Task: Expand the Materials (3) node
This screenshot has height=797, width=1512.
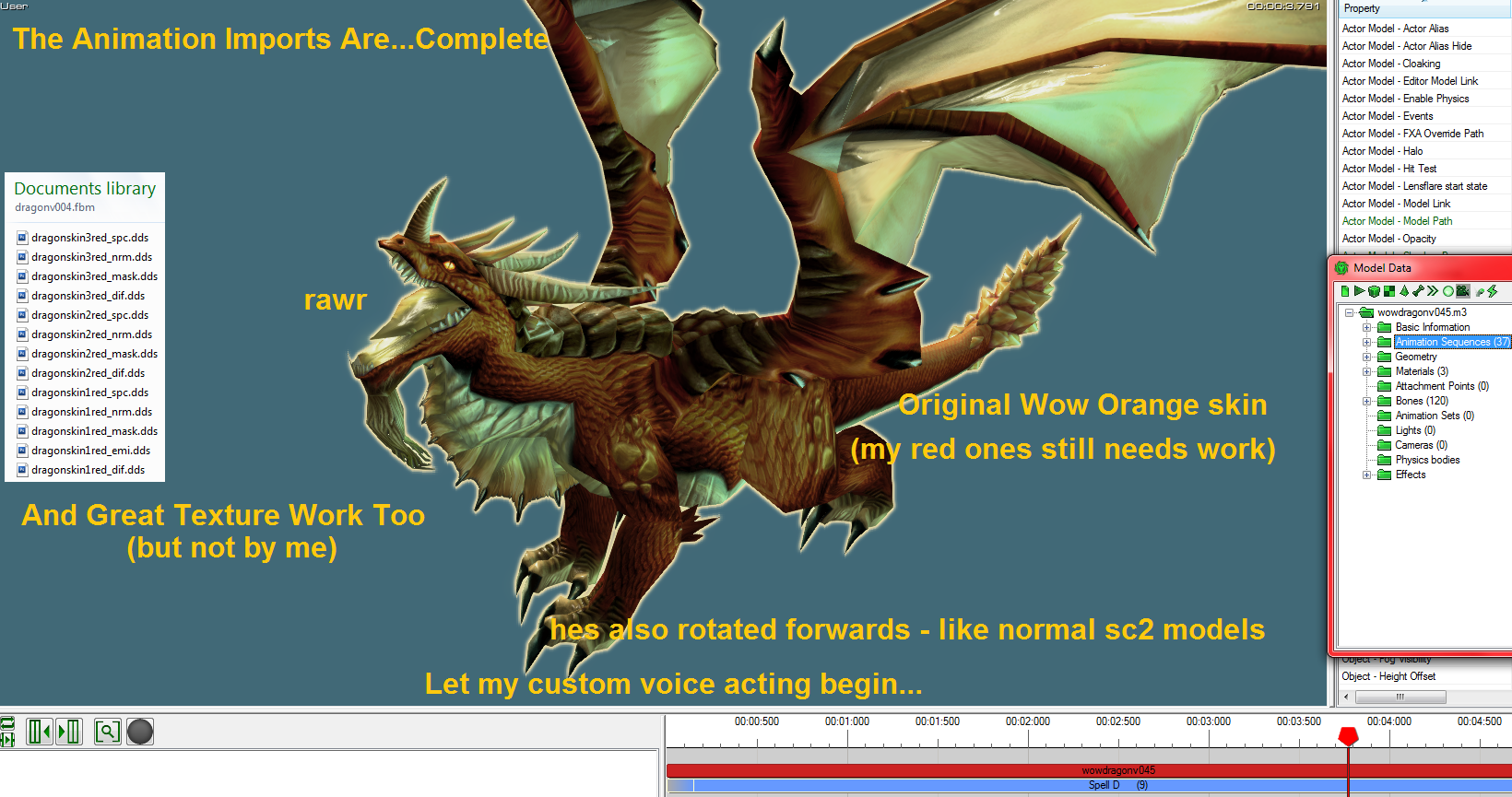Action: (1367, 371)
